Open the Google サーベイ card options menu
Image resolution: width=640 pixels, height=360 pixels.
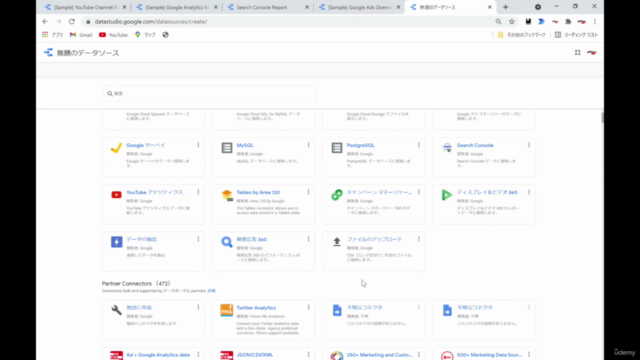198,145
